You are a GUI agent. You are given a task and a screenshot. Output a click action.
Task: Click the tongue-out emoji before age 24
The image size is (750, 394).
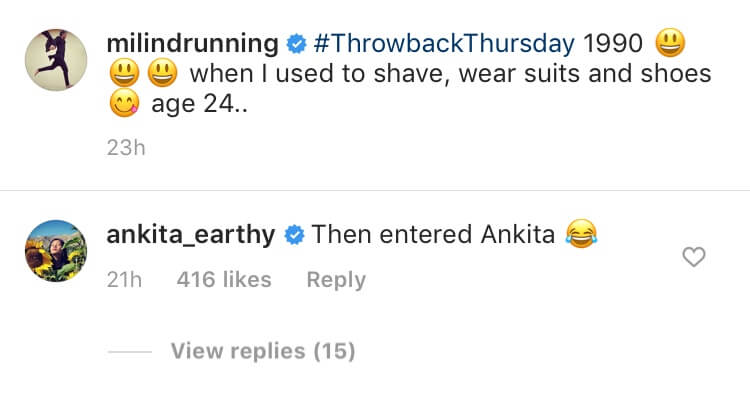coord(124,103)
